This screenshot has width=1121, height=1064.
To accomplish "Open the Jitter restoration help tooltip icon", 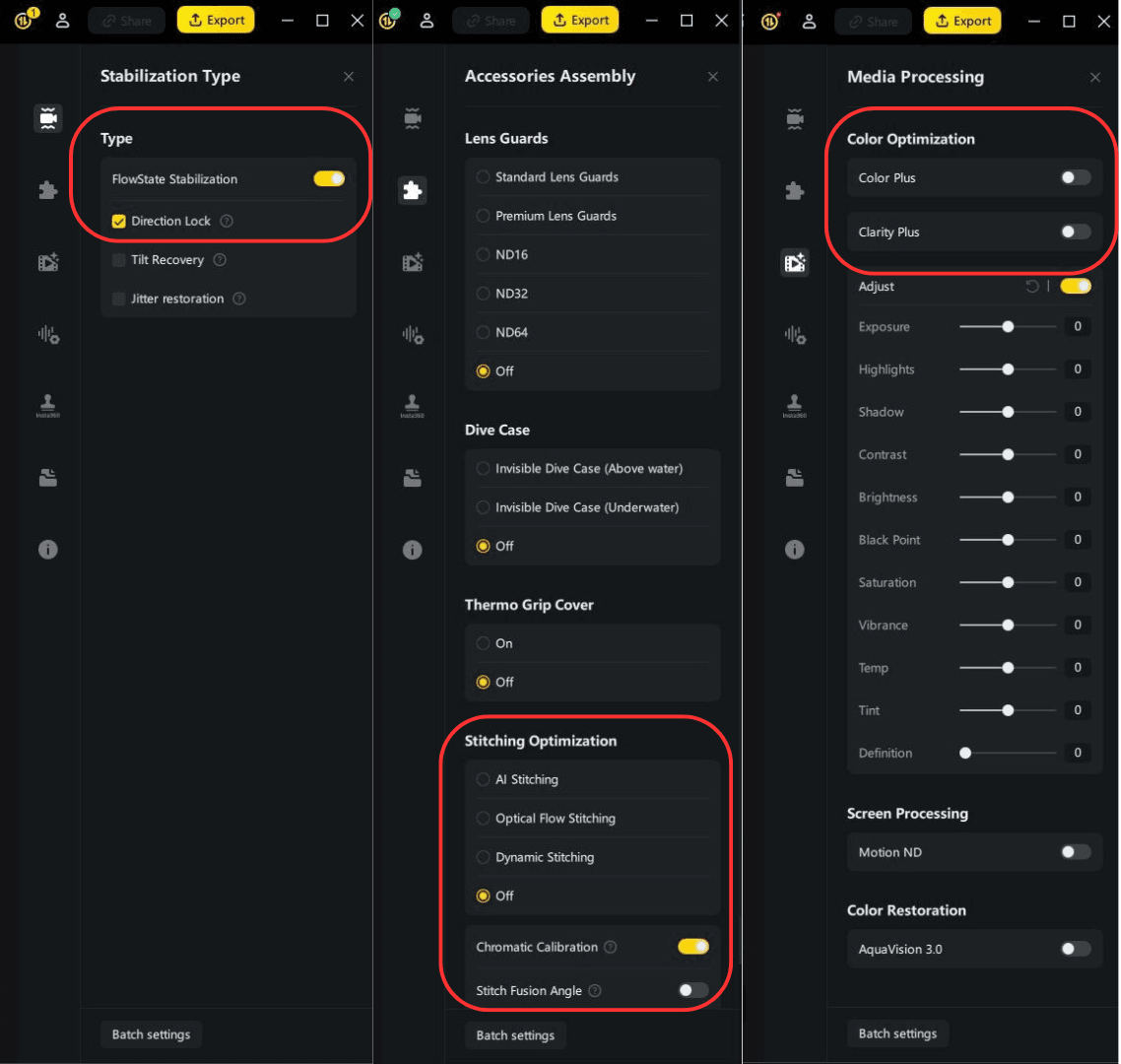I will point(239,299).
